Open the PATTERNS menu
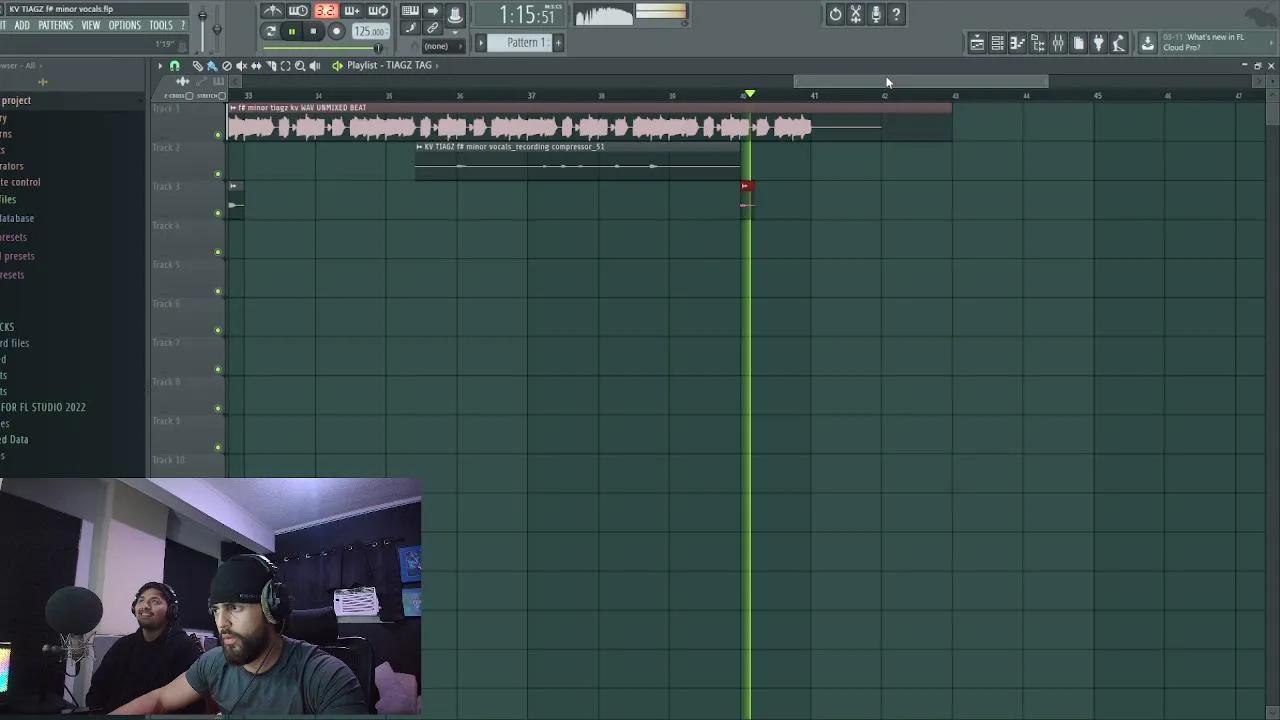 coord(56,25)
